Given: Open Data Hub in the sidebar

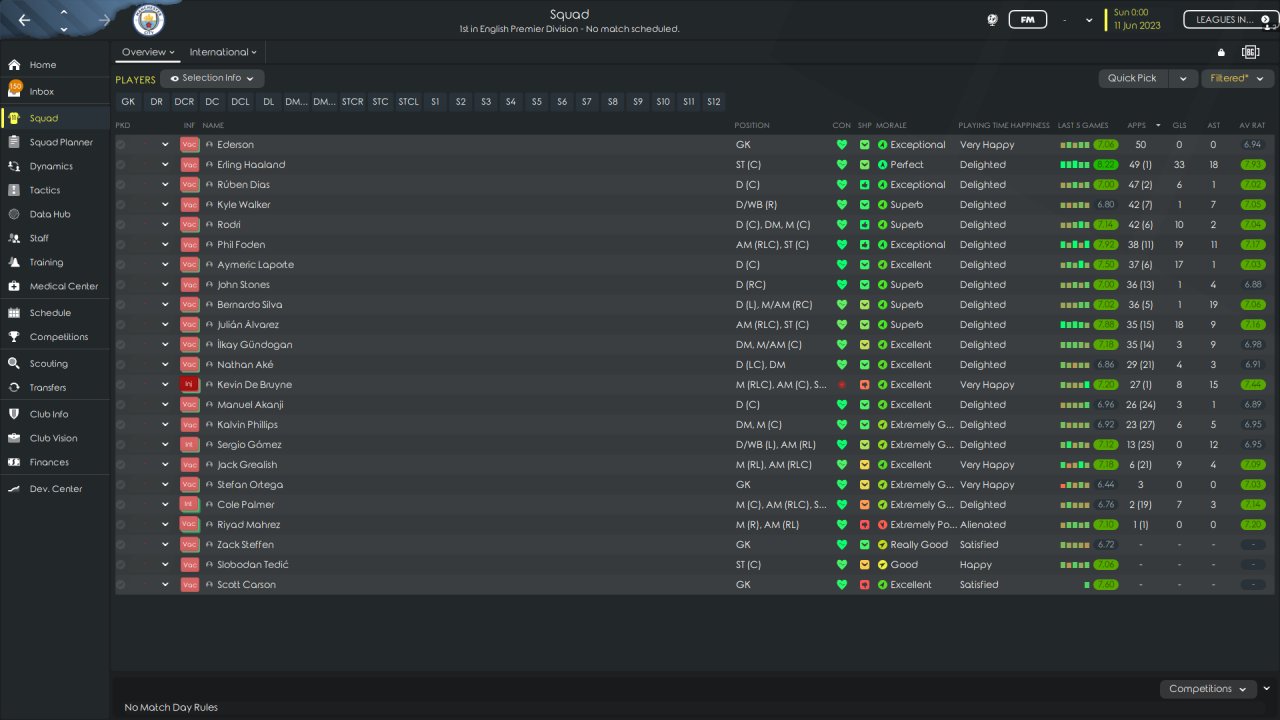Looking at the screenshot, I should (50, 214).
